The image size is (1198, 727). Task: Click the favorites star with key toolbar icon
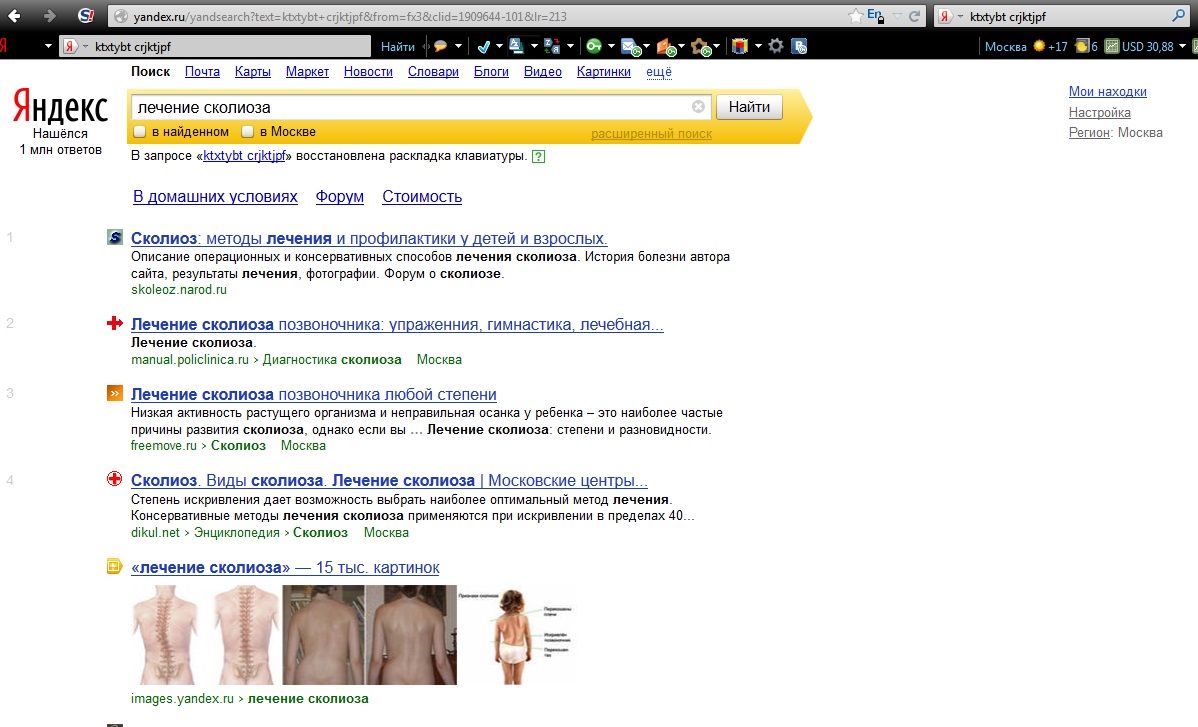pyautogui.click(x=701, y=47)
